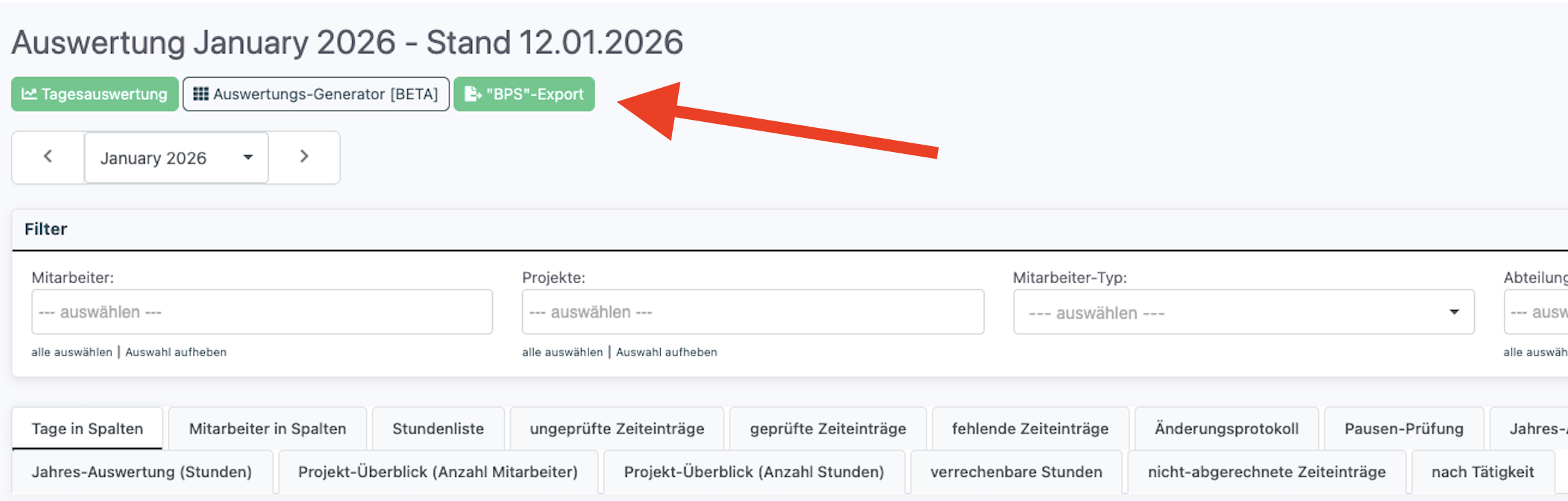Clear Mitarbeiter selection with Auswahl aufheben

pyautogui.click(x=176, y=352)
